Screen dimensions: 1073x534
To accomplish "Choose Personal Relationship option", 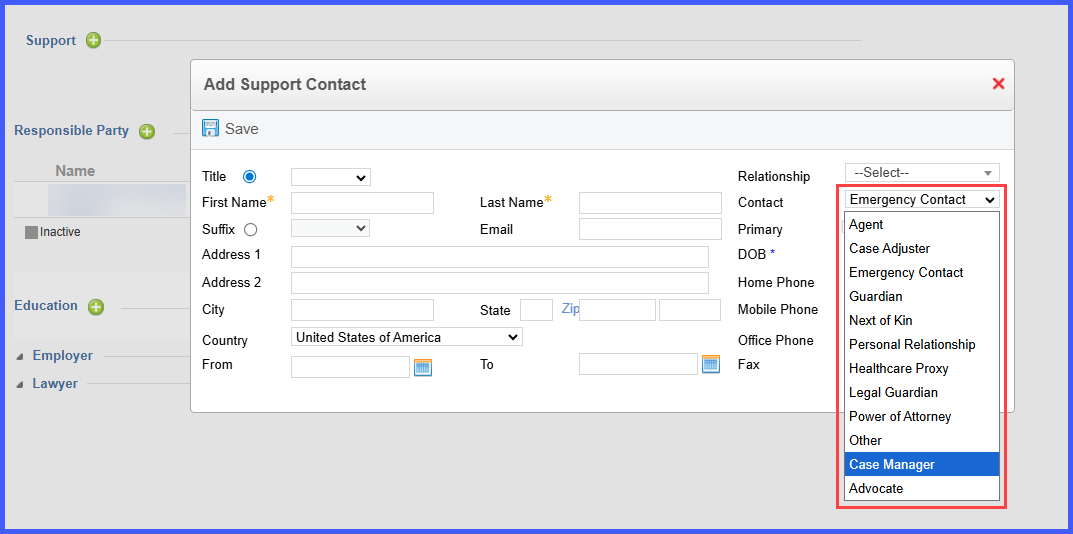I will pos(922,344).
